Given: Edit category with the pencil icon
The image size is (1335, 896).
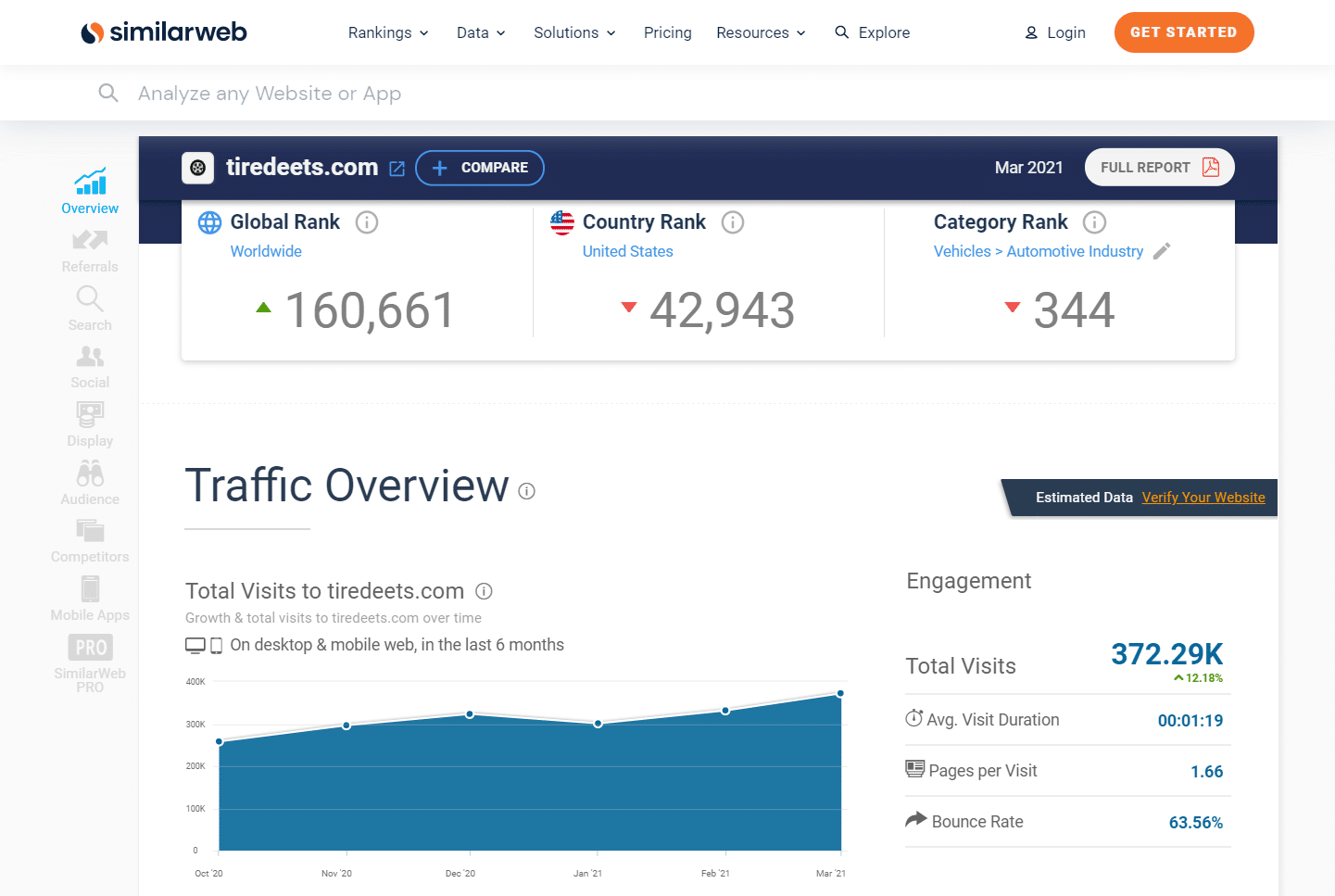Looking at the screenshot, I should (1162, 251).
